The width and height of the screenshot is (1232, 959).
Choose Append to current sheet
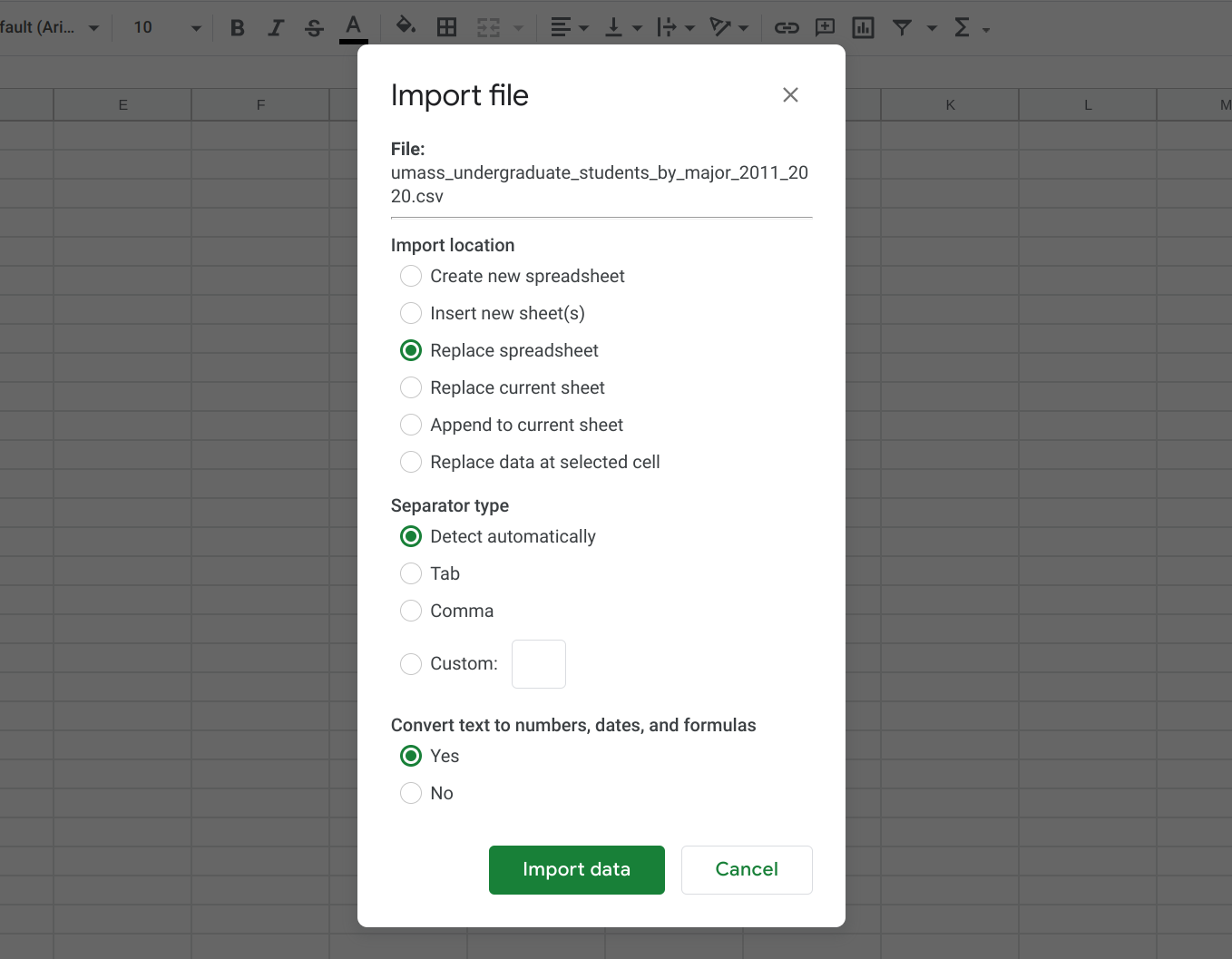(411, 425)
